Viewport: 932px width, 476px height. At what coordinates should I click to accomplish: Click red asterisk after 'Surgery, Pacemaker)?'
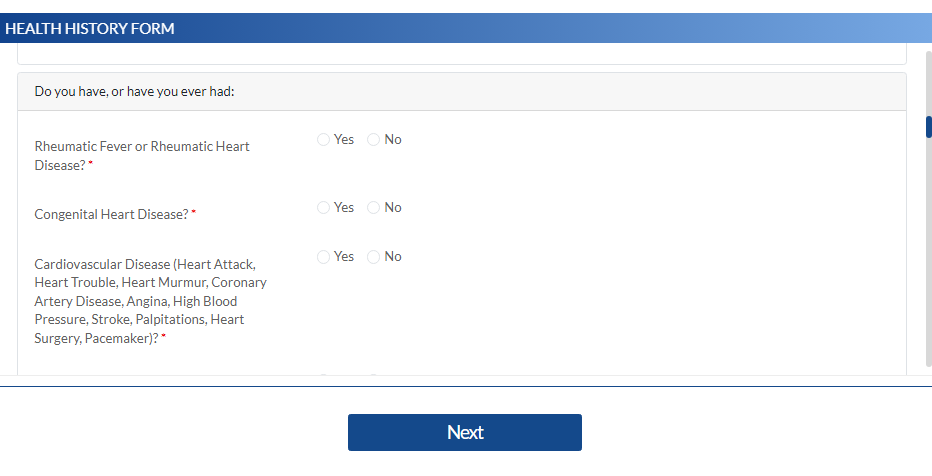point(163,339)
